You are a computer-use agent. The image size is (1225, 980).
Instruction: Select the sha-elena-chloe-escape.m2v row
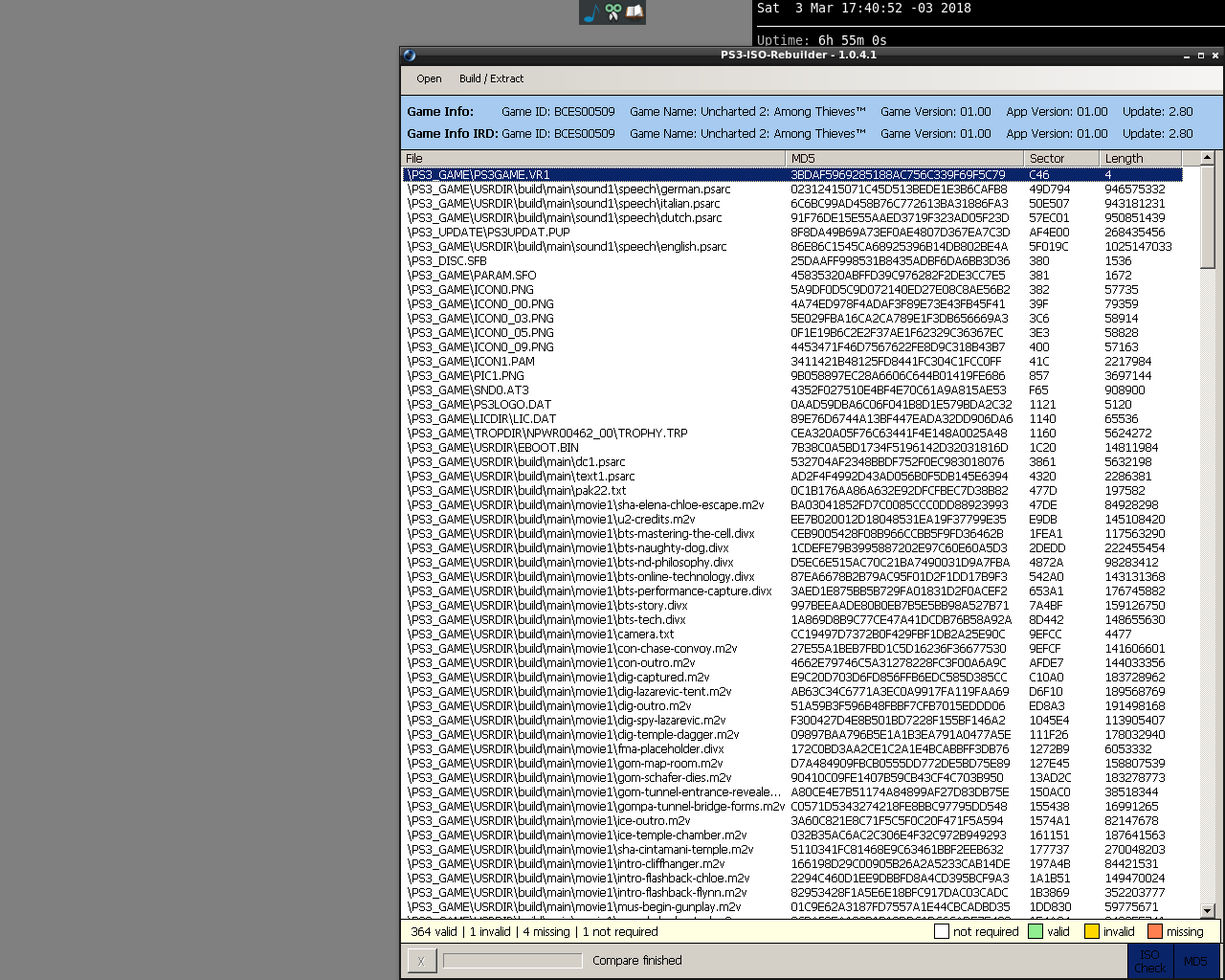point(792,504)
